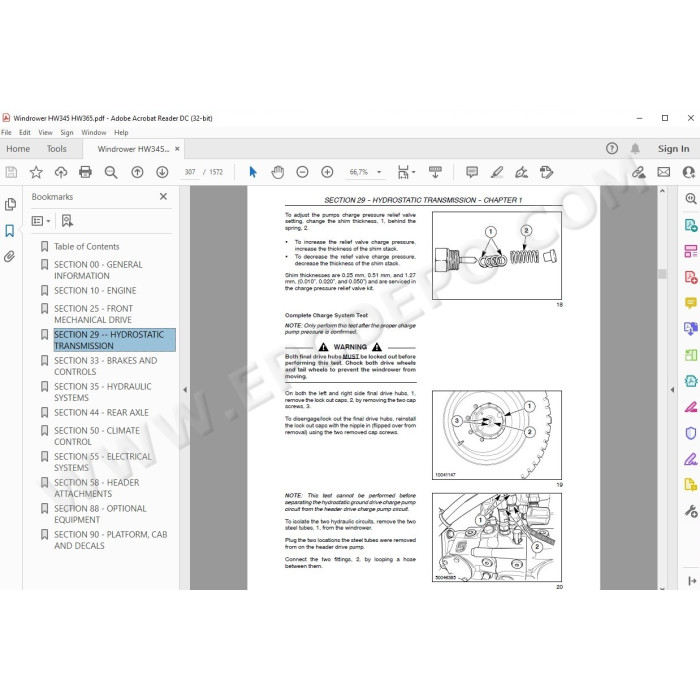The width and height of the screenshot is (700, 700).
Task: Switch to the Home tab
Action: [18, 149]
